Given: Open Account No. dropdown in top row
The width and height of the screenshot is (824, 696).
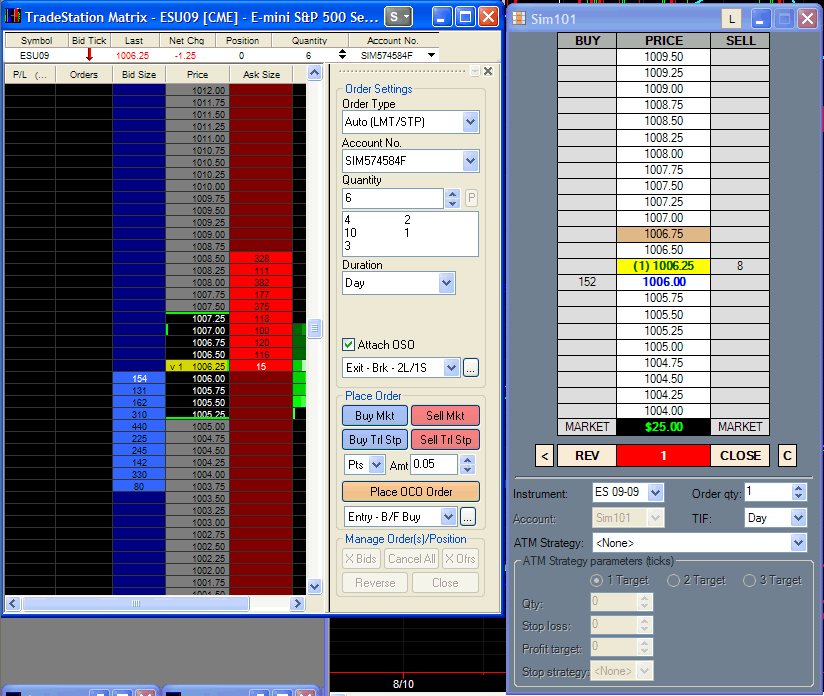Looking at the screenshot, I should click(431, 55).
